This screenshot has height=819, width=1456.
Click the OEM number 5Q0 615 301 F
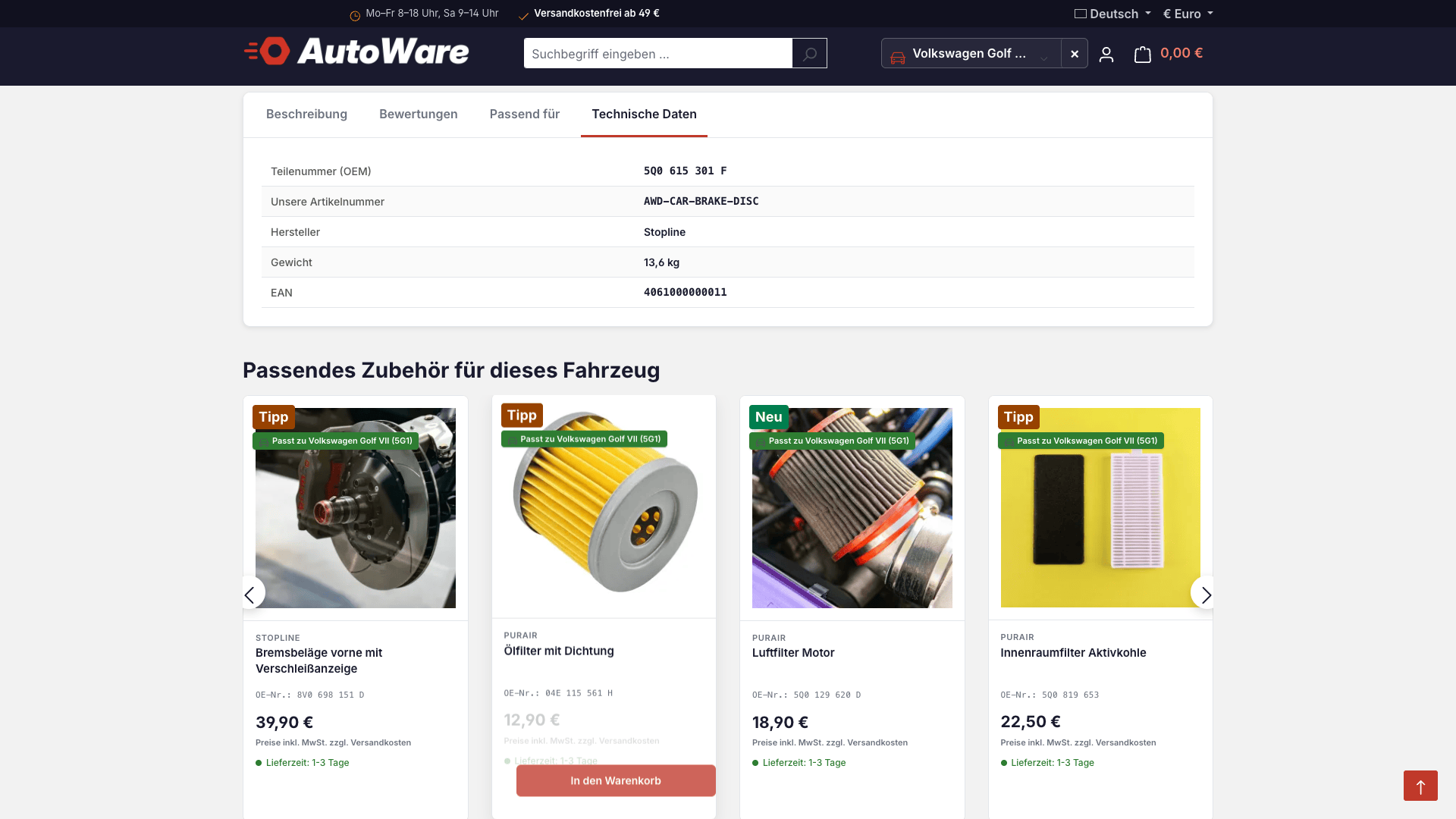click(686, 171)
